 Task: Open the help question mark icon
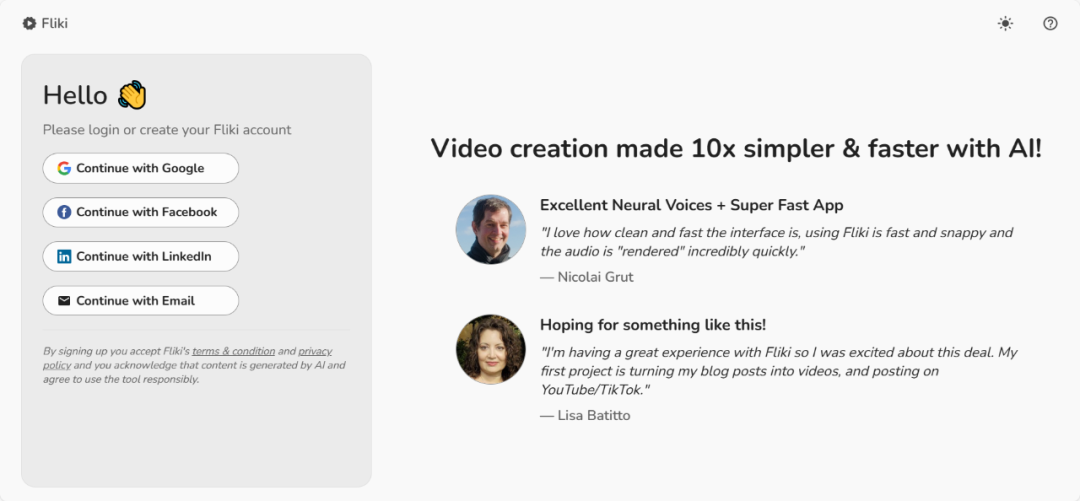[x=1050, y=23]
